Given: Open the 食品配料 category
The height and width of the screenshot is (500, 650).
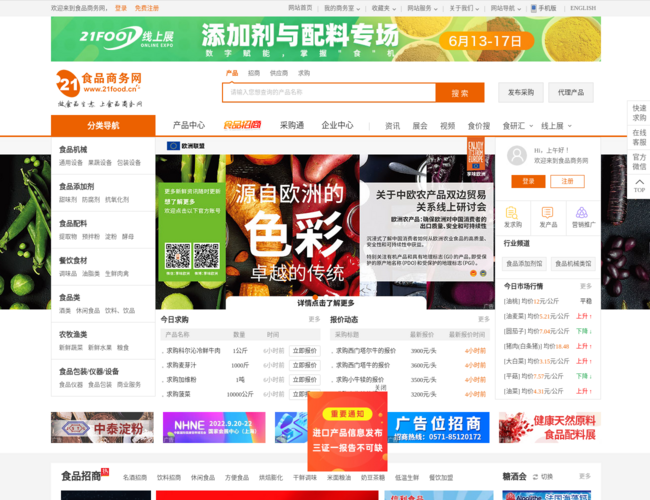Looking at the screenshot, I should pyautogui.click(x=73, y=223).
